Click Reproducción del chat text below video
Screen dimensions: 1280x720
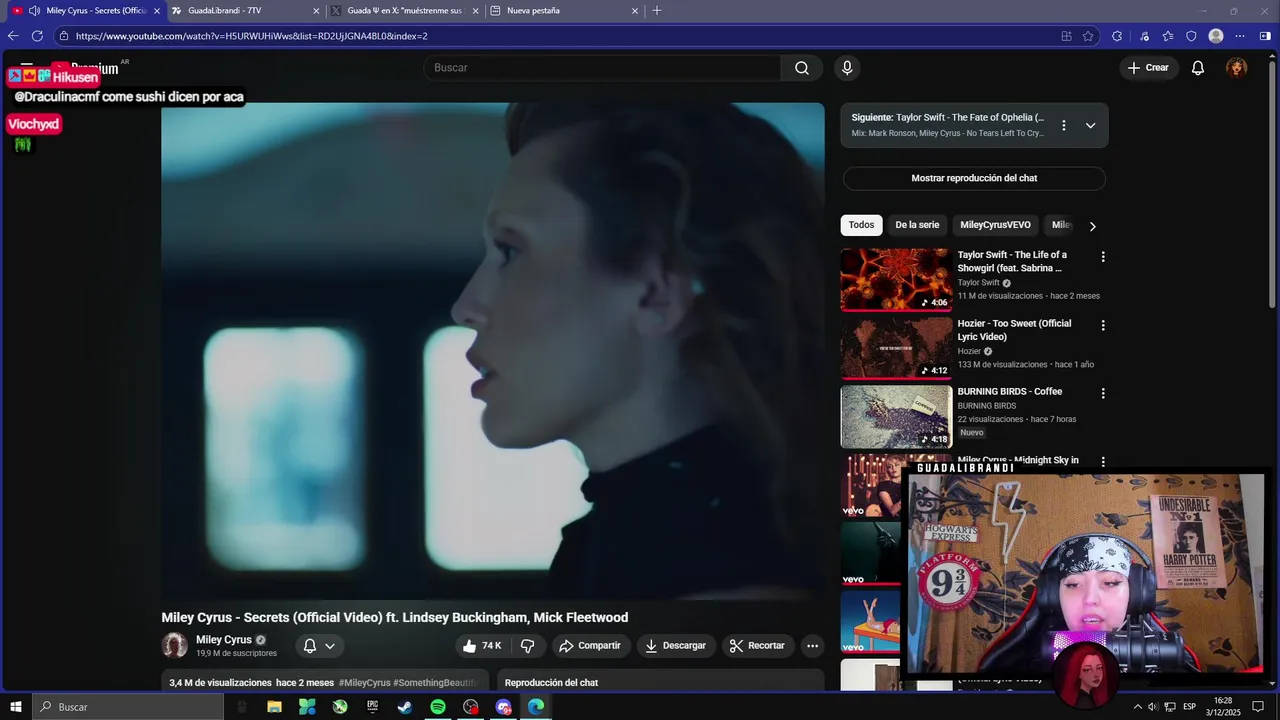(x=551, y=683)
